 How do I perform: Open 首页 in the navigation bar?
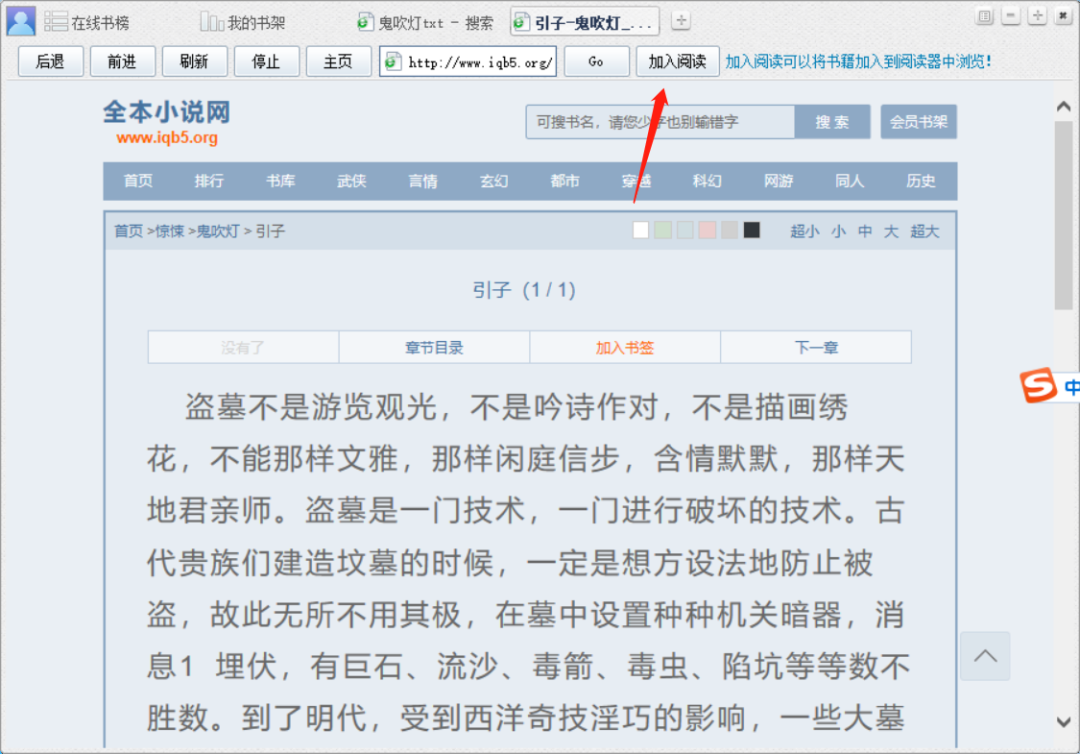coord(138,181)
